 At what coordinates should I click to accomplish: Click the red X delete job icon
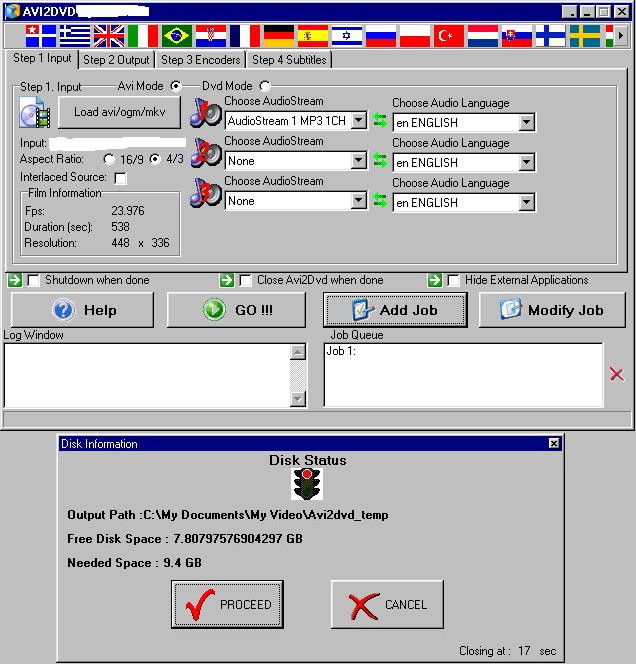click(617, 374)
